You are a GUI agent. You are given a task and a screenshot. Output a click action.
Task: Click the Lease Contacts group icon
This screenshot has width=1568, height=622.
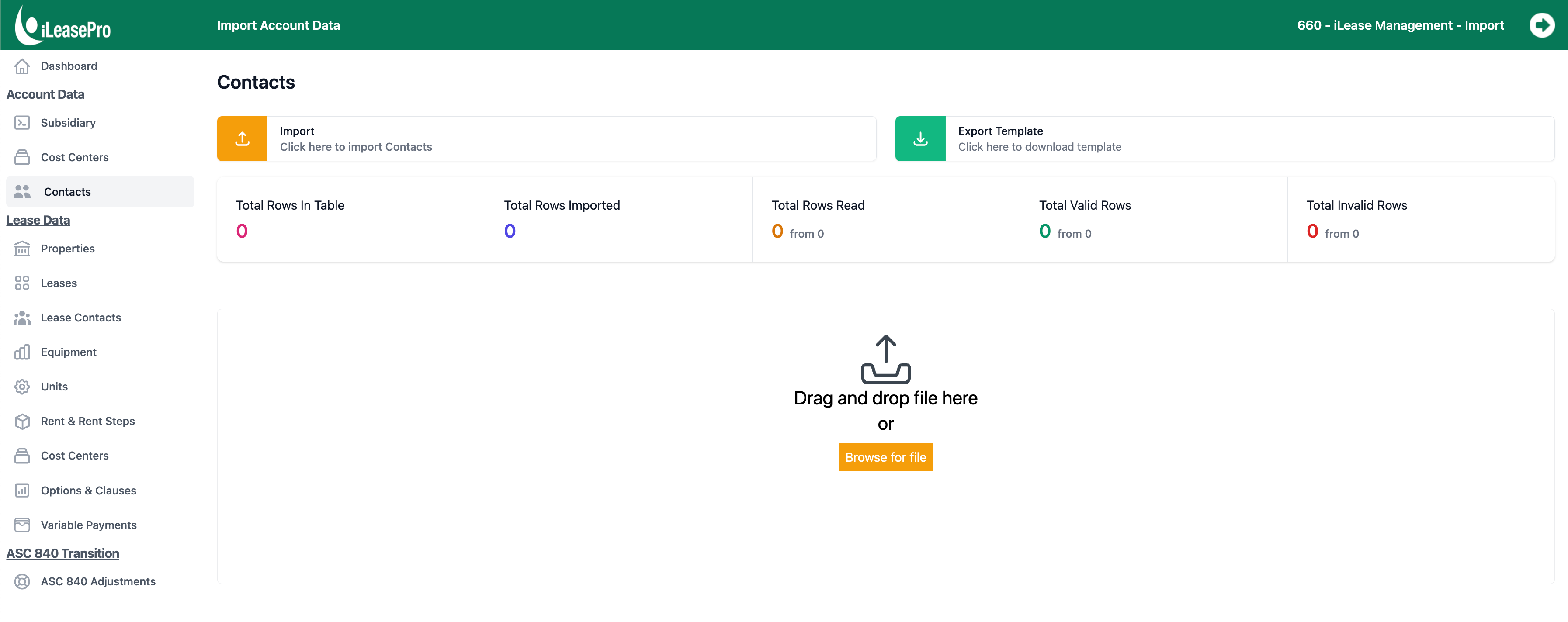tap(22, 318)
